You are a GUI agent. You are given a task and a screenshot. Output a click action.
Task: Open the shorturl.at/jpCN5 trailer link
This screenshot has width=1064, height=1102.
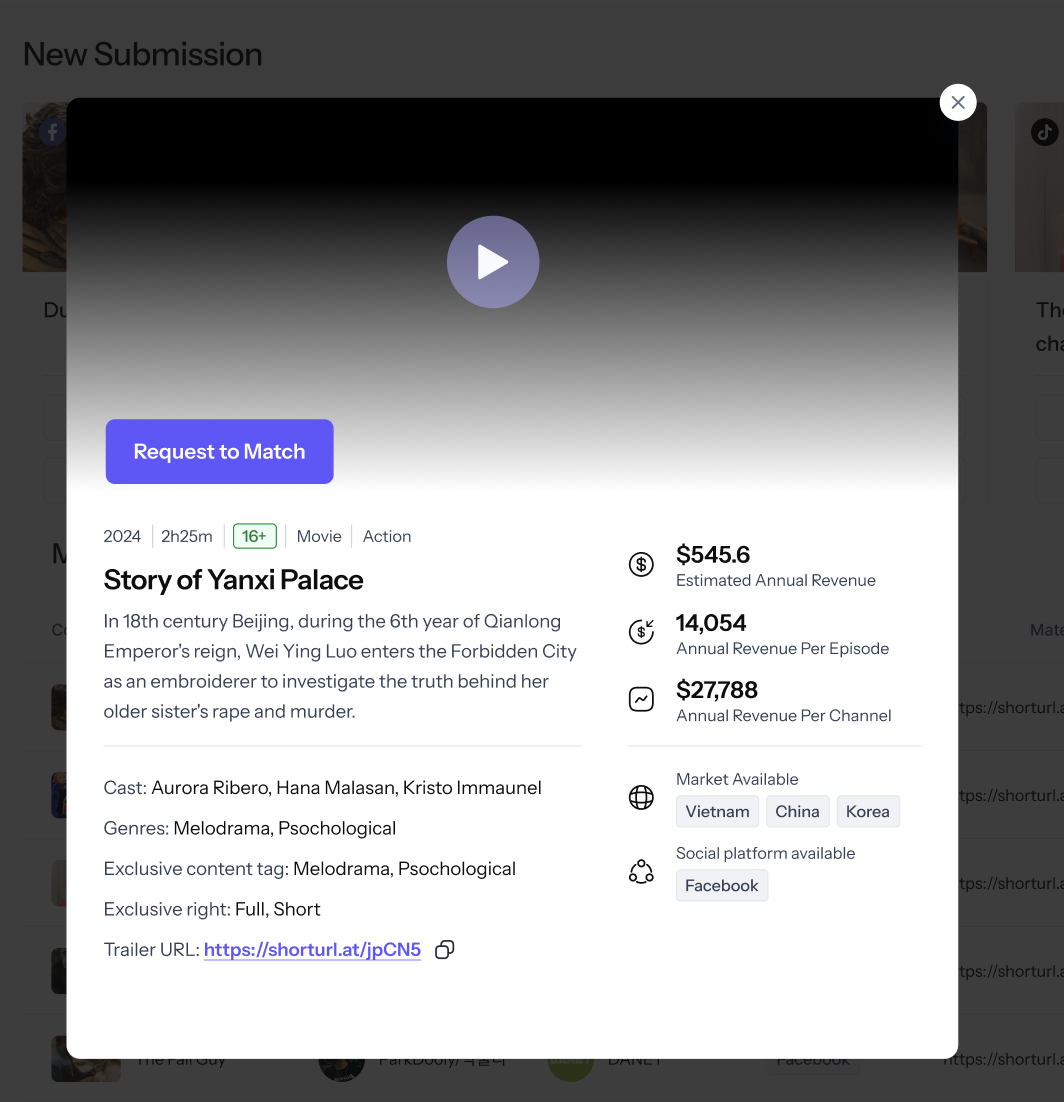coord(312,949)
